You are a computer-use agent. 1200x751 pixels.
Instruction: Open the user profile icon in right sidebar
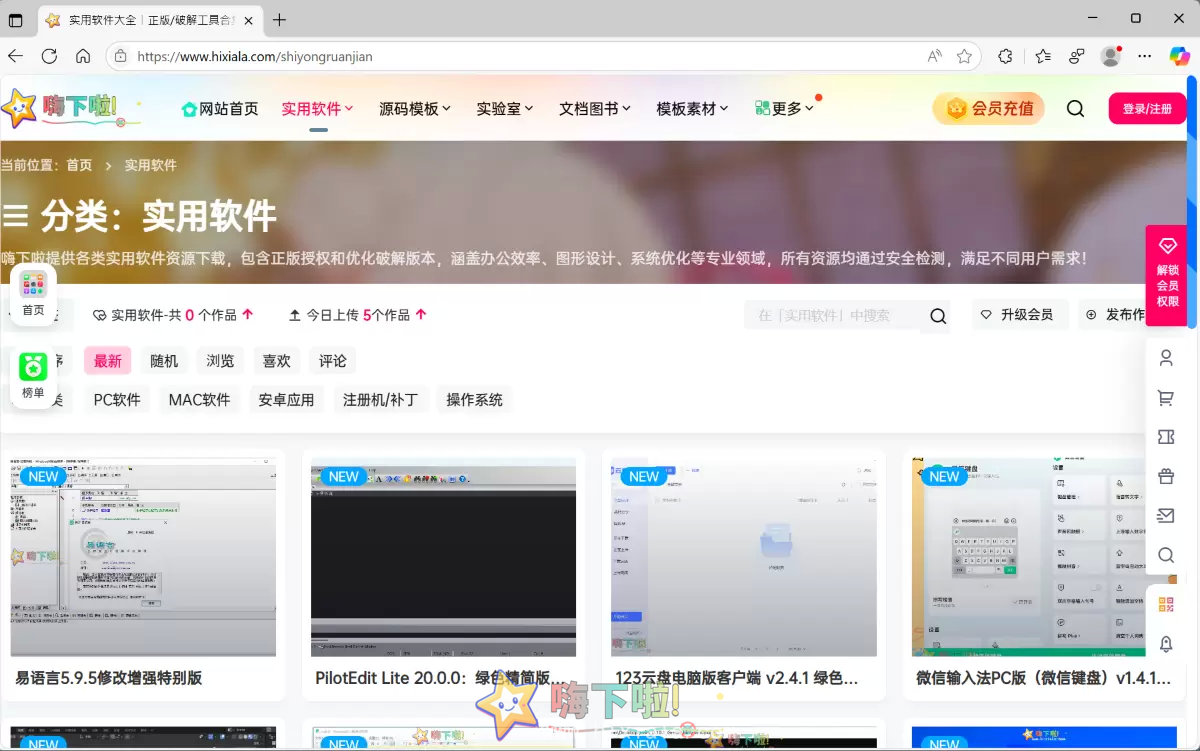(x=1166, y=357)
